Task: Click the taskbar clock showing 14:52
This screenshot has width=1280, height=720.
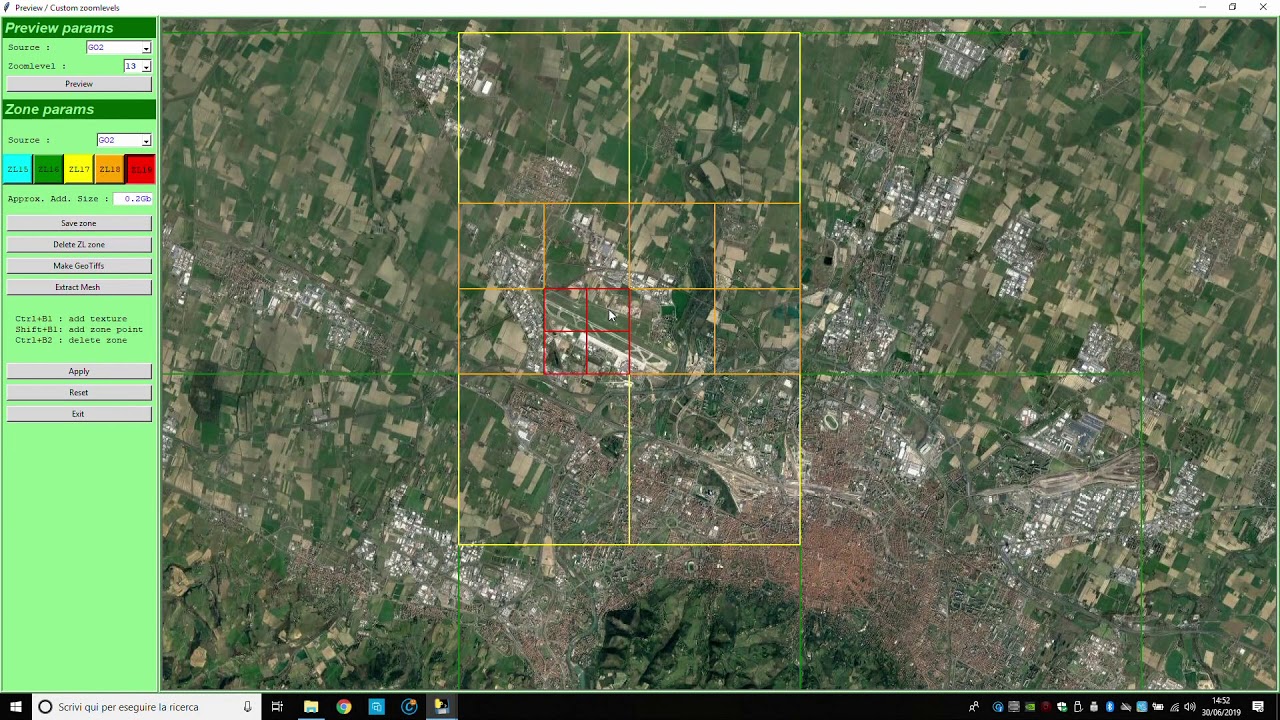Action: (x=1221, y=707)
